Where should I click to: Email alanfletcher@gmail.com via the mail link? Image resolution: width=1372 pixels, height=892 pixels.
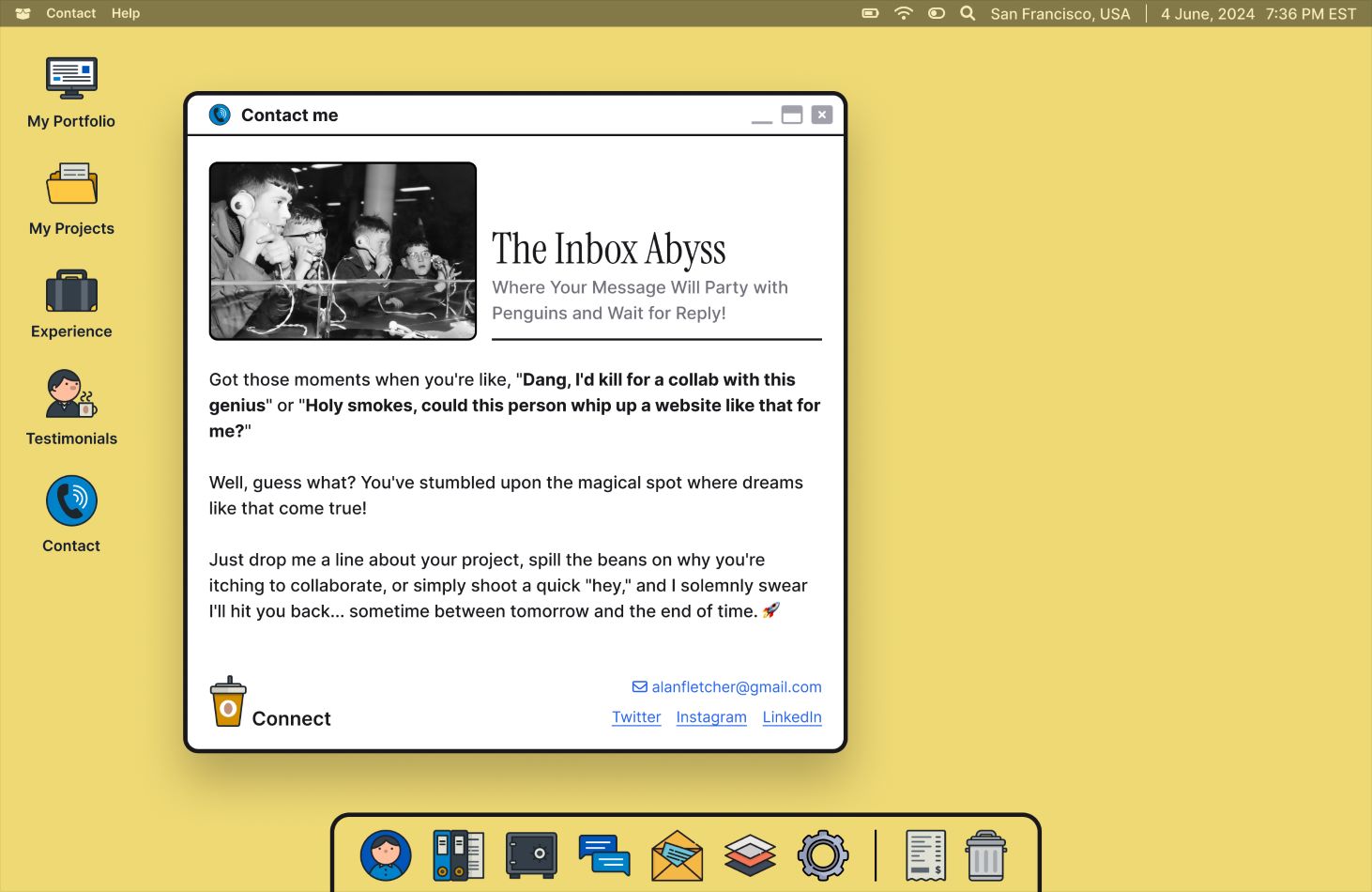click(x=736, y=686)
